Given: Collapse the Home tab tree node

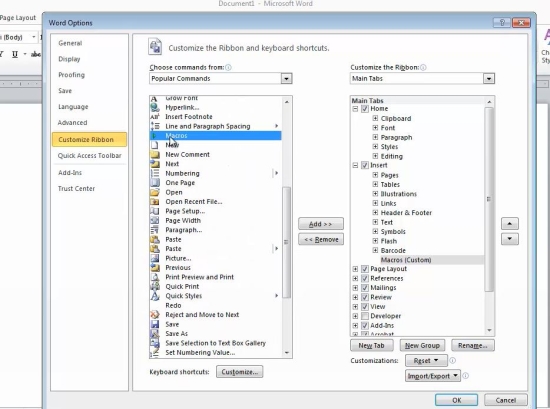Looking at the screenshot, I should [x=355, y=109].
